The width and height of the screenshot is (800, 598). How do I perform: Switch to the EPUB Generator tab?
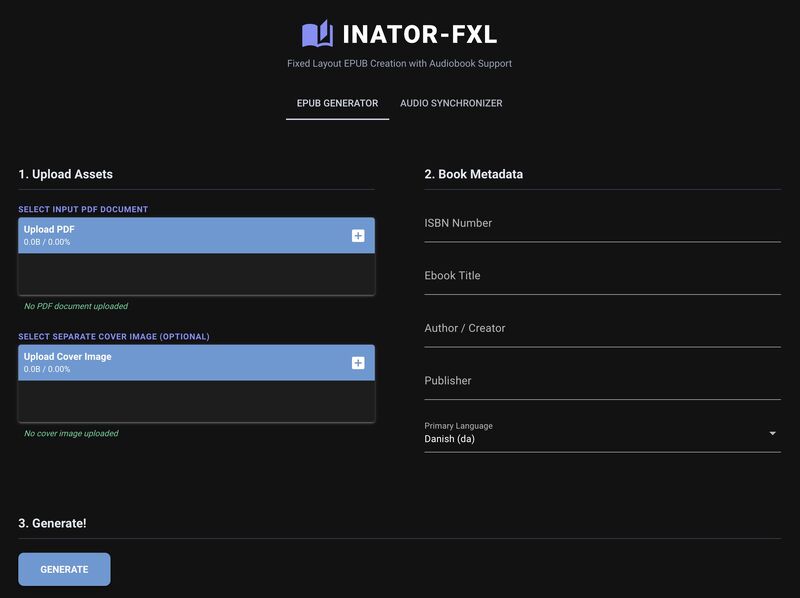point(337,103)
